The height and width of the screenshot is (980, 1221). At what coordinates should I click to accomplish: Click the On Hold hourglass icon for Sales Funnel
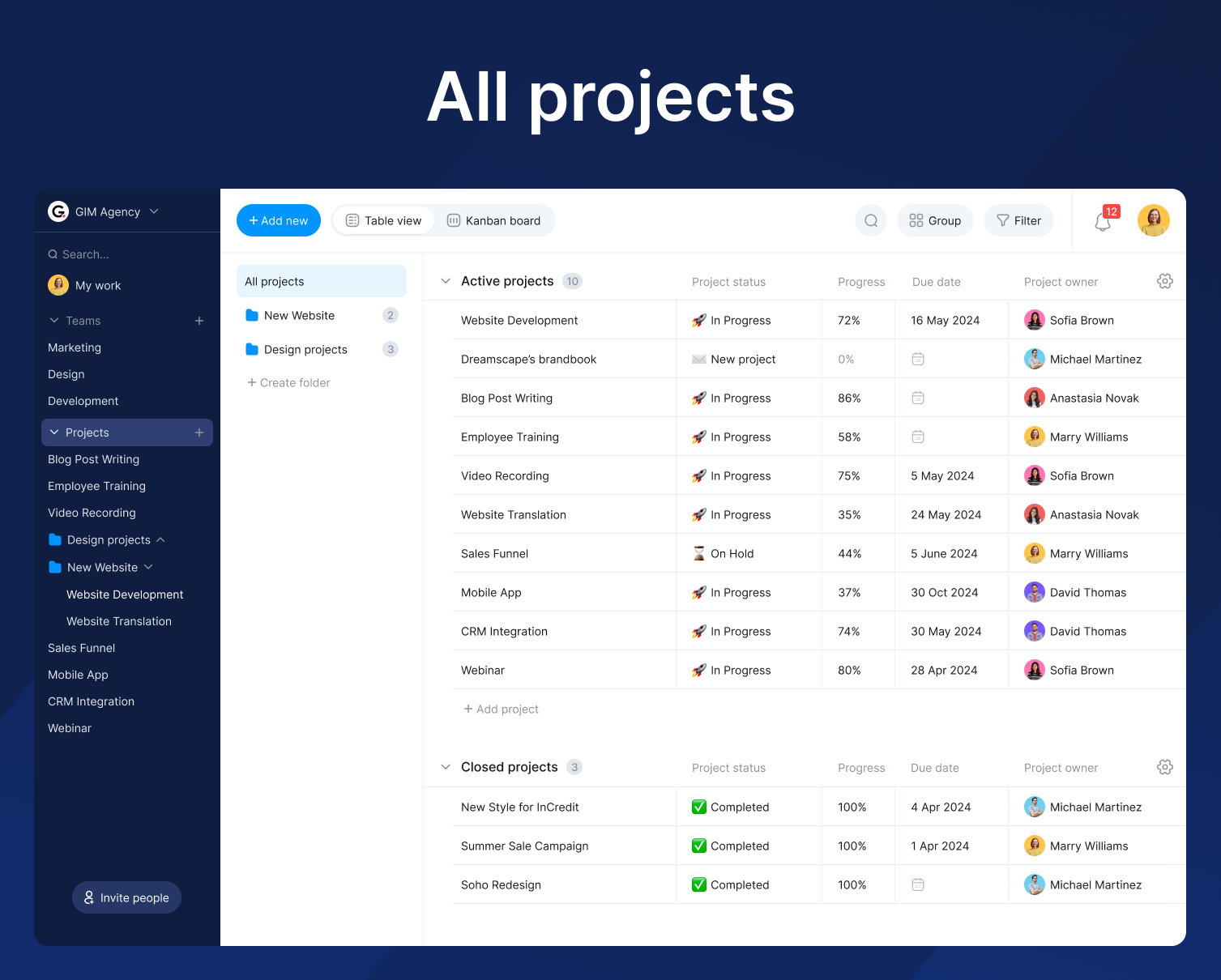pyautogui.click(x=698, y=553)
